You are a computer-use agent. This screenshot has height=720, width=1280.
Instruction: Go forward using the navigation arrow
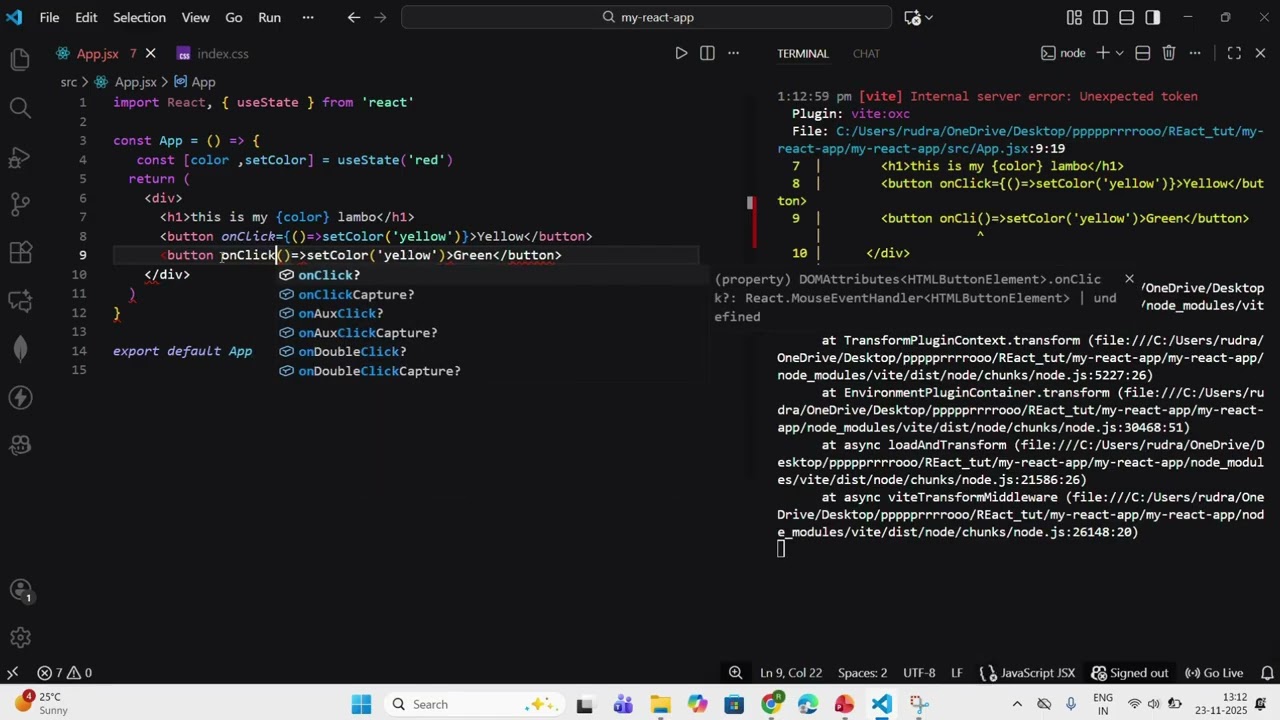click(x=381, y=17)
